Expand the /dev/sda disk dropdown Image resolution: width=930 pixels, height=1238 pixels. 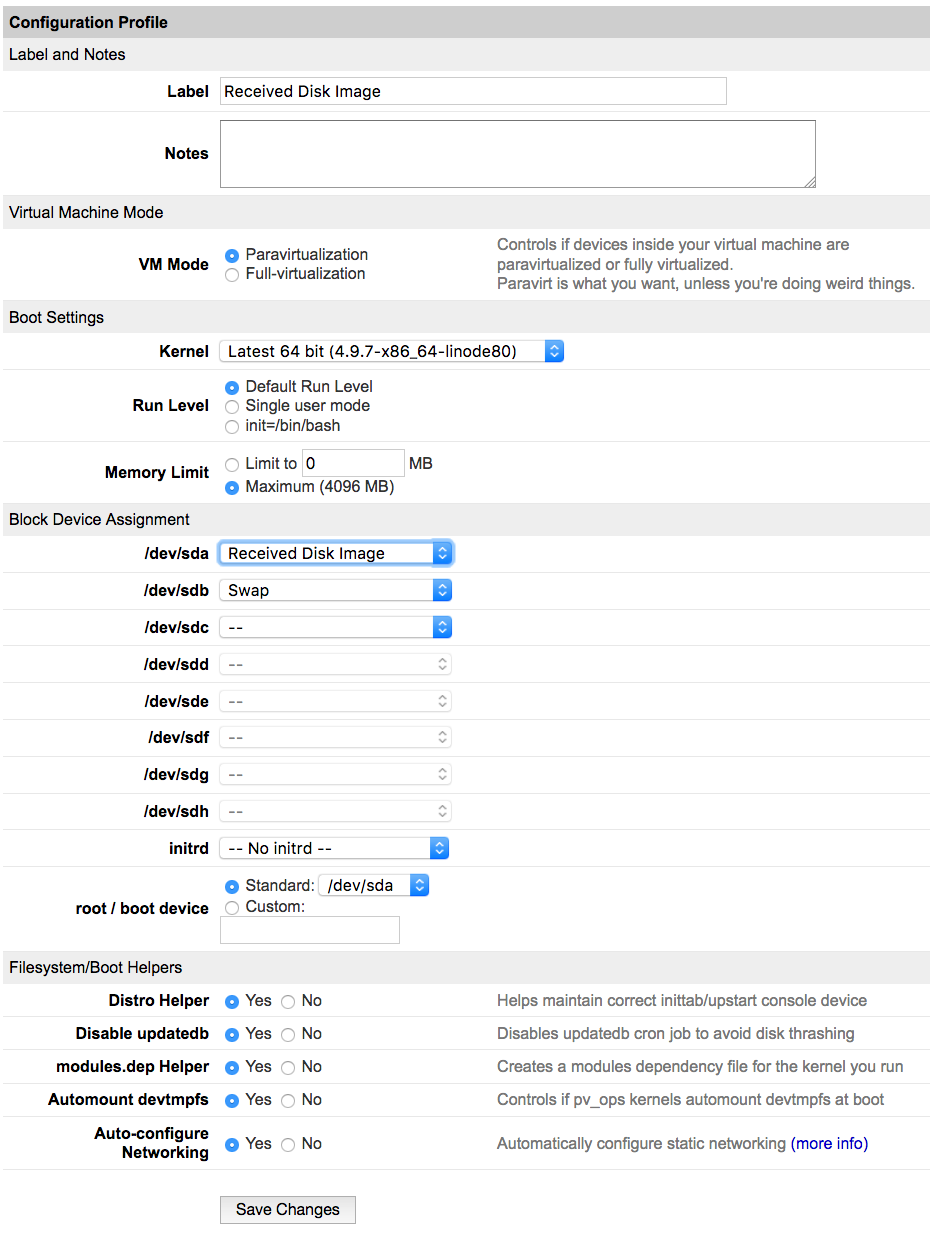(335, 553)
